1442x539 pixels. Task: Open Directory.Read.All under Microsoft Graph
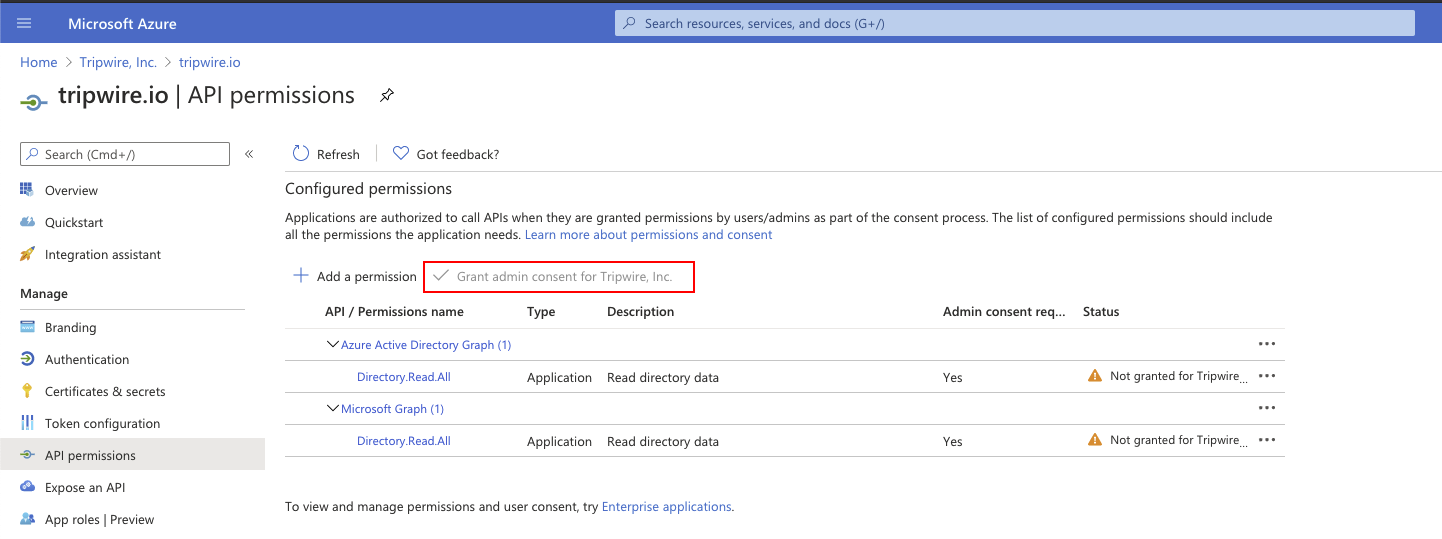(404, 441)
